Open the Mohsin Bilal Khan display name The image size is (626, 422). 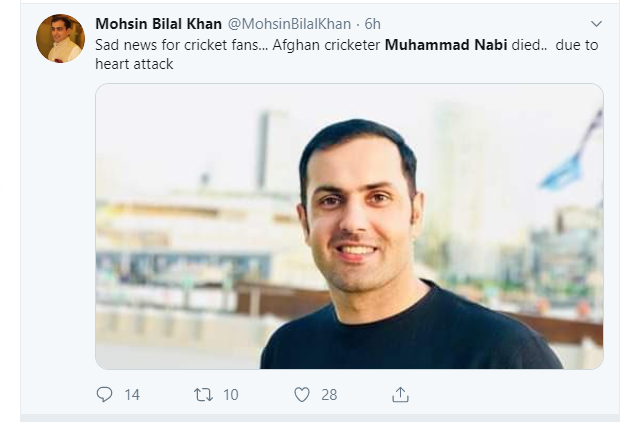(x=158, y=23)
